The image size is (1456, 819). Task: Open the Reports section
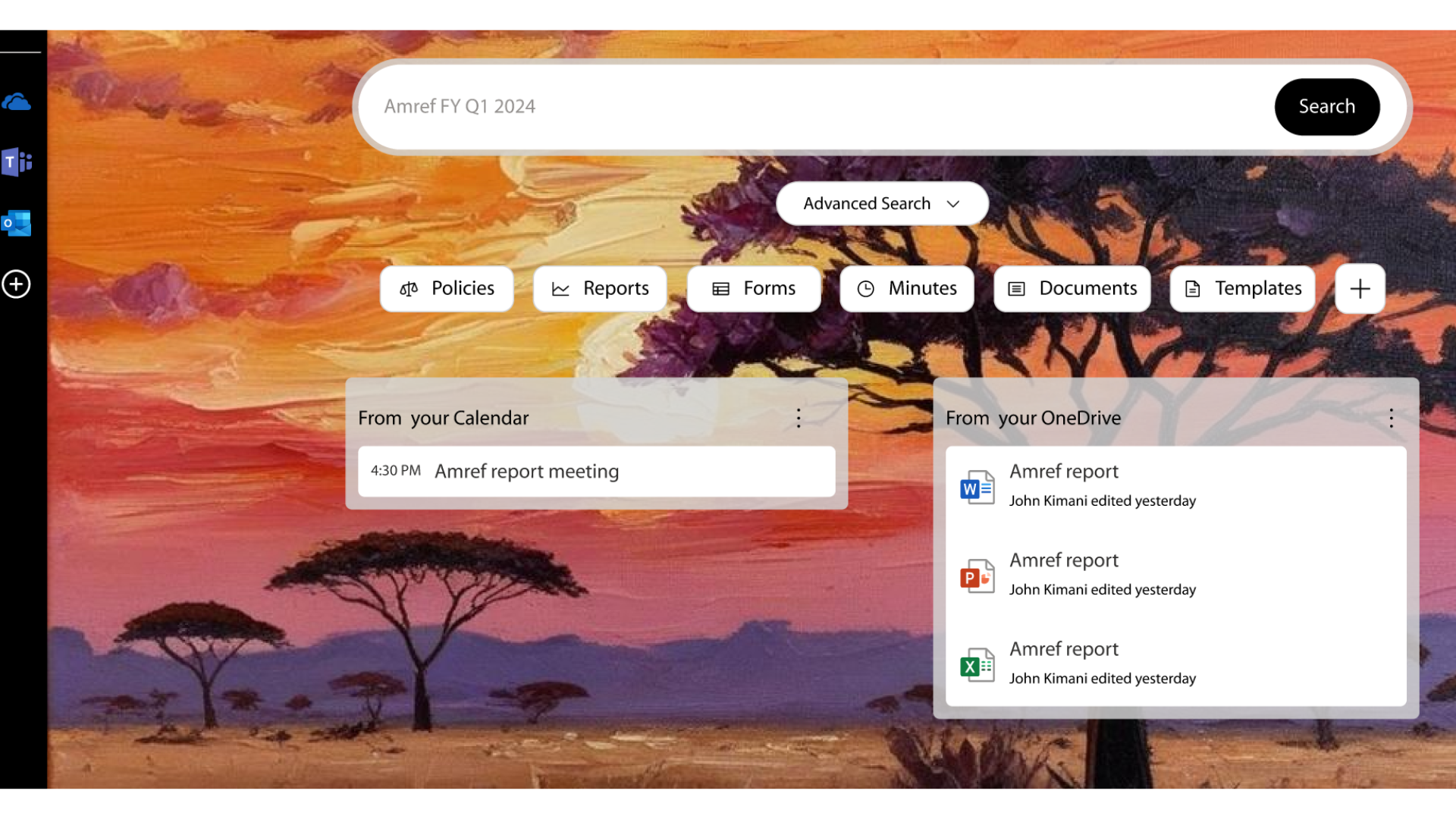(x=601, y=289)
